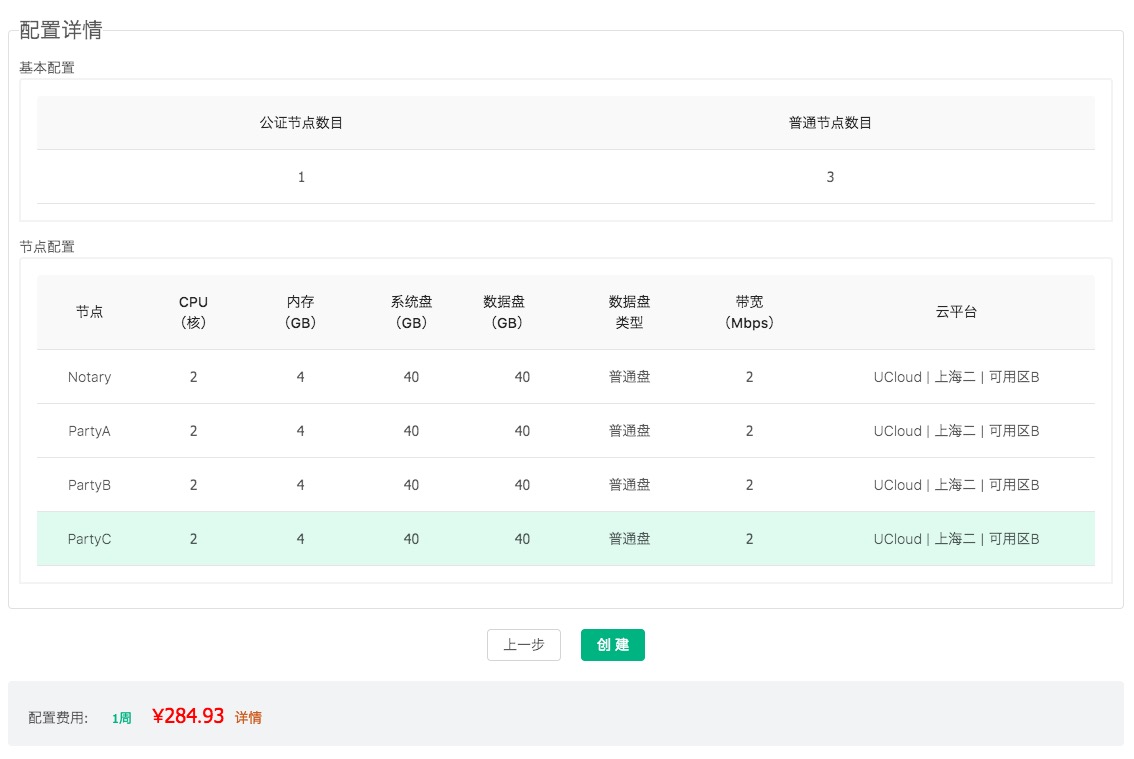
Task: Click 普通盘 disk type in PartyB row
Action: (629, 485)
